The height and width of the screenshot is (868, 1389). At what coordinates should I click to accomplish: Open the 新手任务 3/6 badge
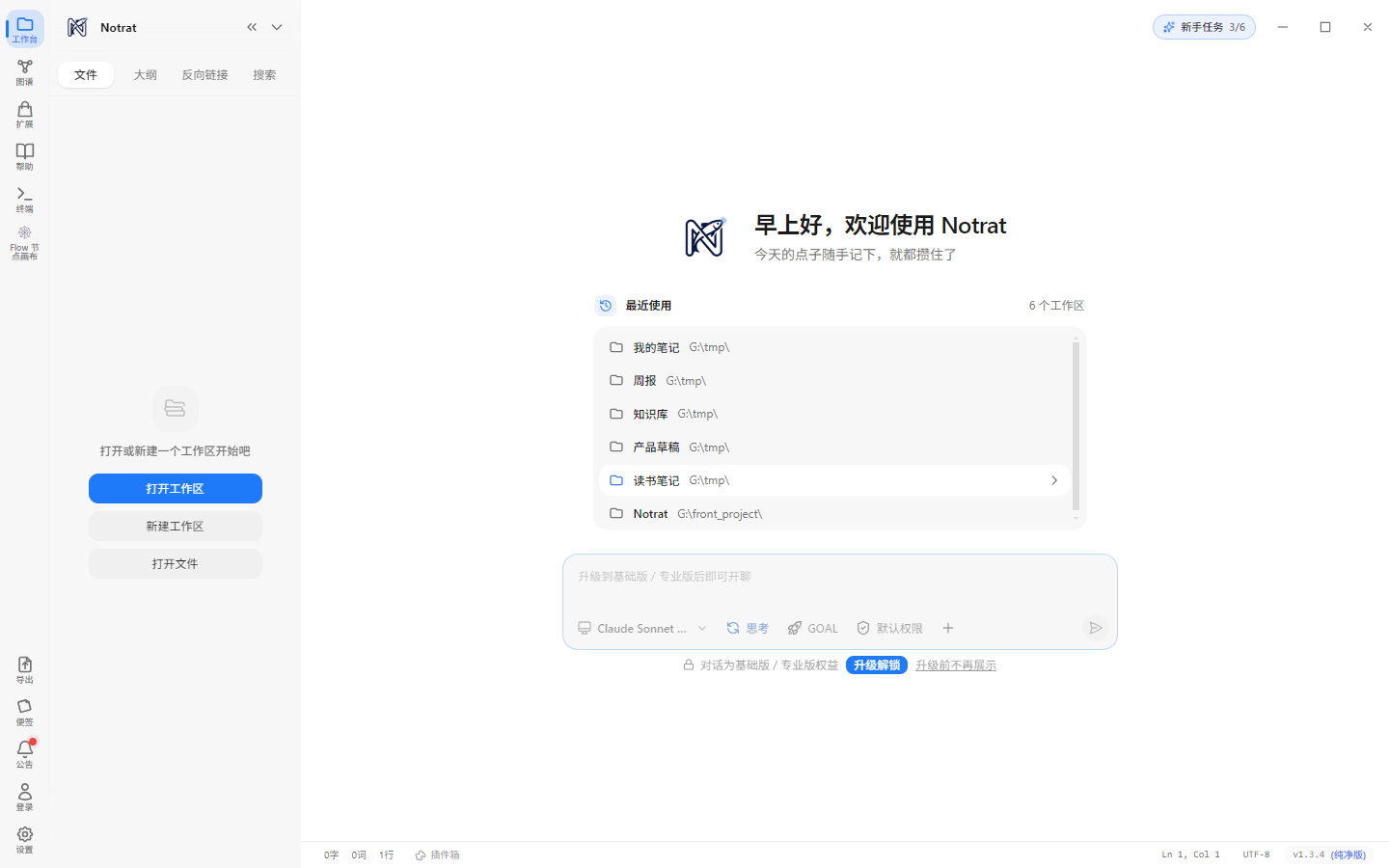pyautogui.click(x=1204, y=27)
